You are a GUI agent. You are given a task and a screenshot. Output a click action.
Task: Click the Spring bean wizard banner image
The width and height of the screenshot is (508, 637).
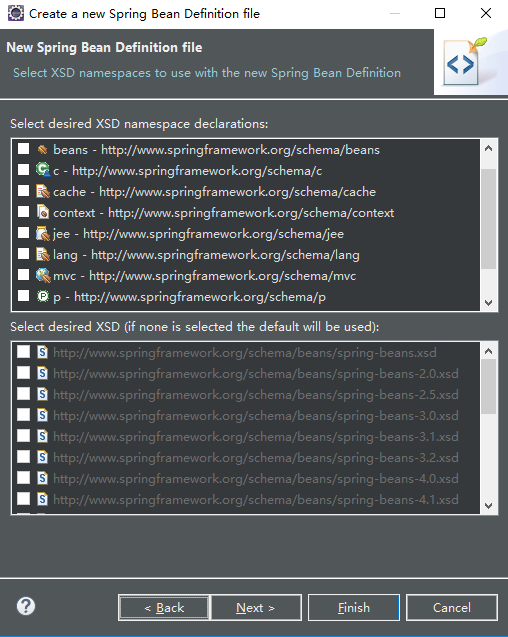[471, 62]
